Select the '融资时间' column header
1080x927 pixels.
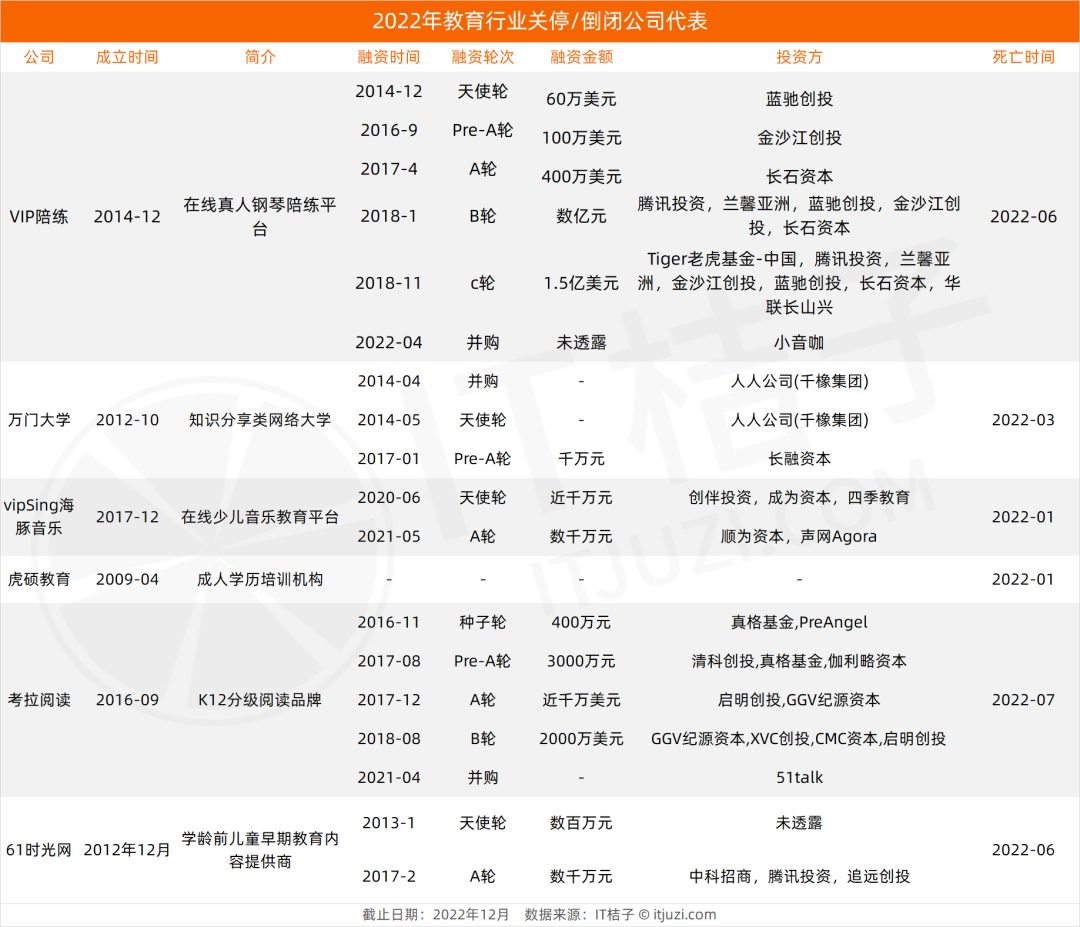(388, 57)
